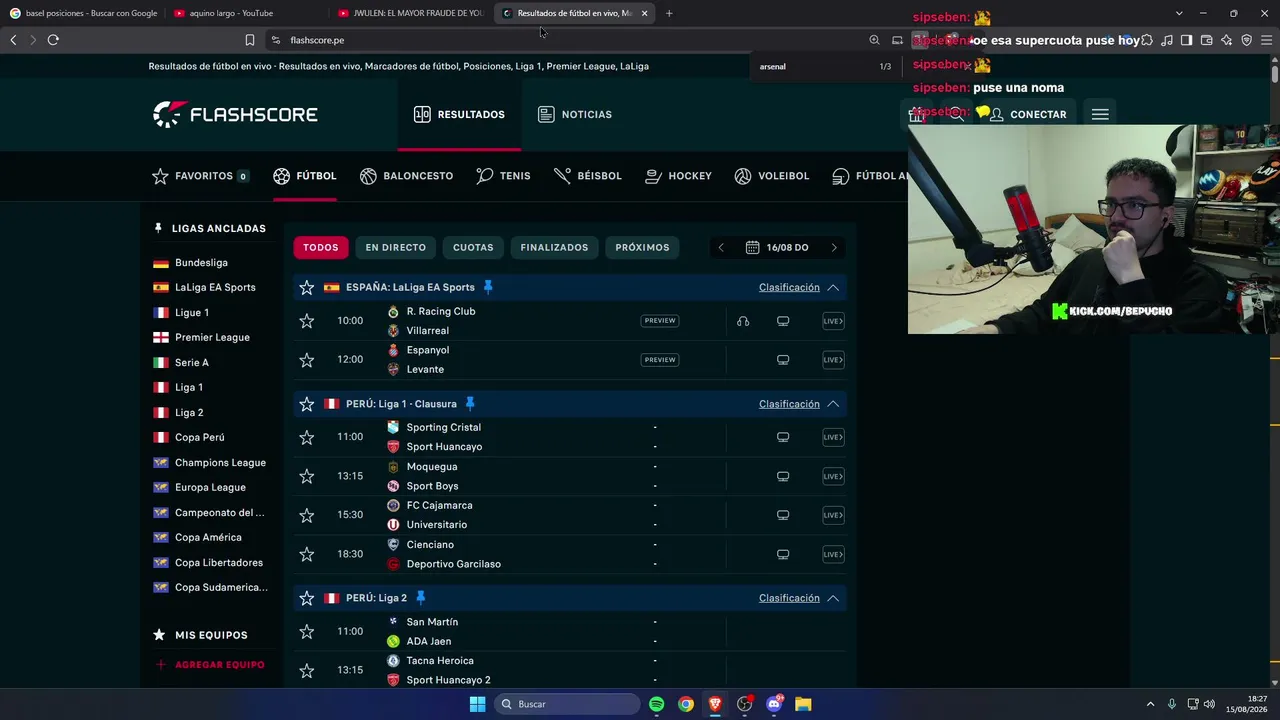Favorite the R. Racing Club vs Villarreal match
The width and height of the screenshot is (1280, 720).
[307, 321]
